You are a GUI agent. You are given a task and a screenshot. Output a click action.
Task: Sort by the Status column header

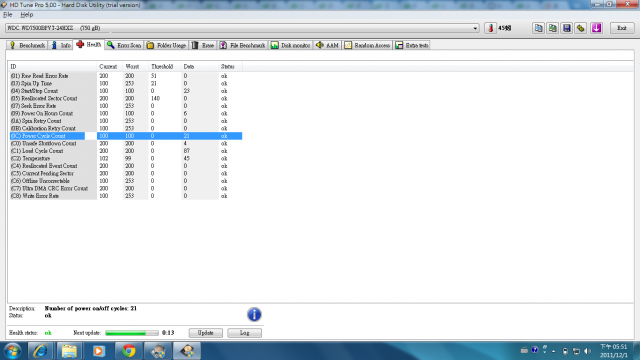[x=230, y=67]
